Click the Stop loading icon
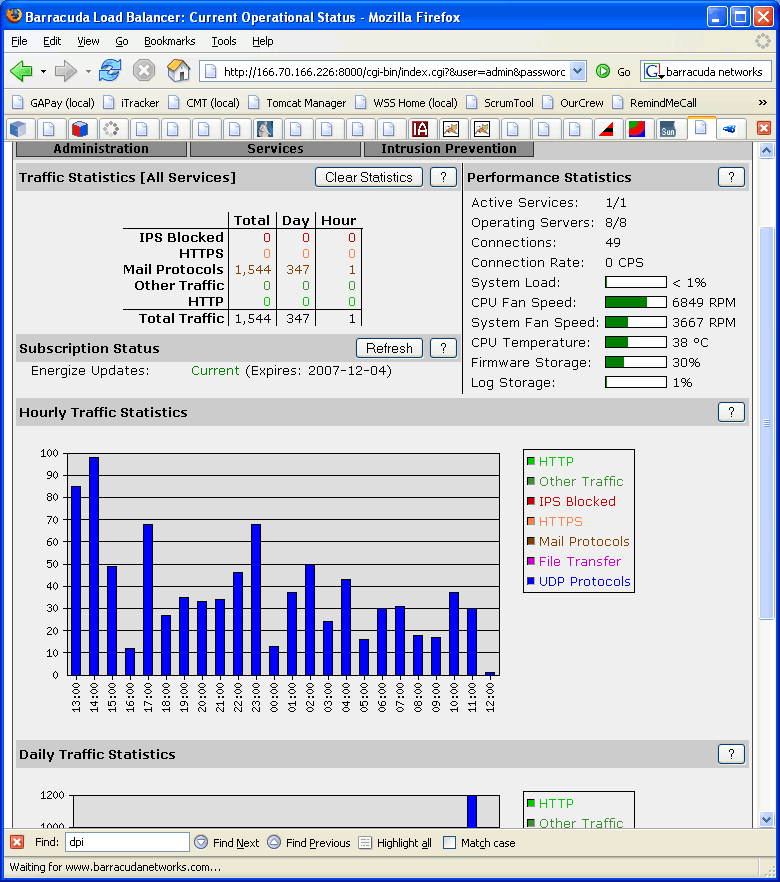Image resolution: width=780 pixels, height=882 pixels. 144,71
